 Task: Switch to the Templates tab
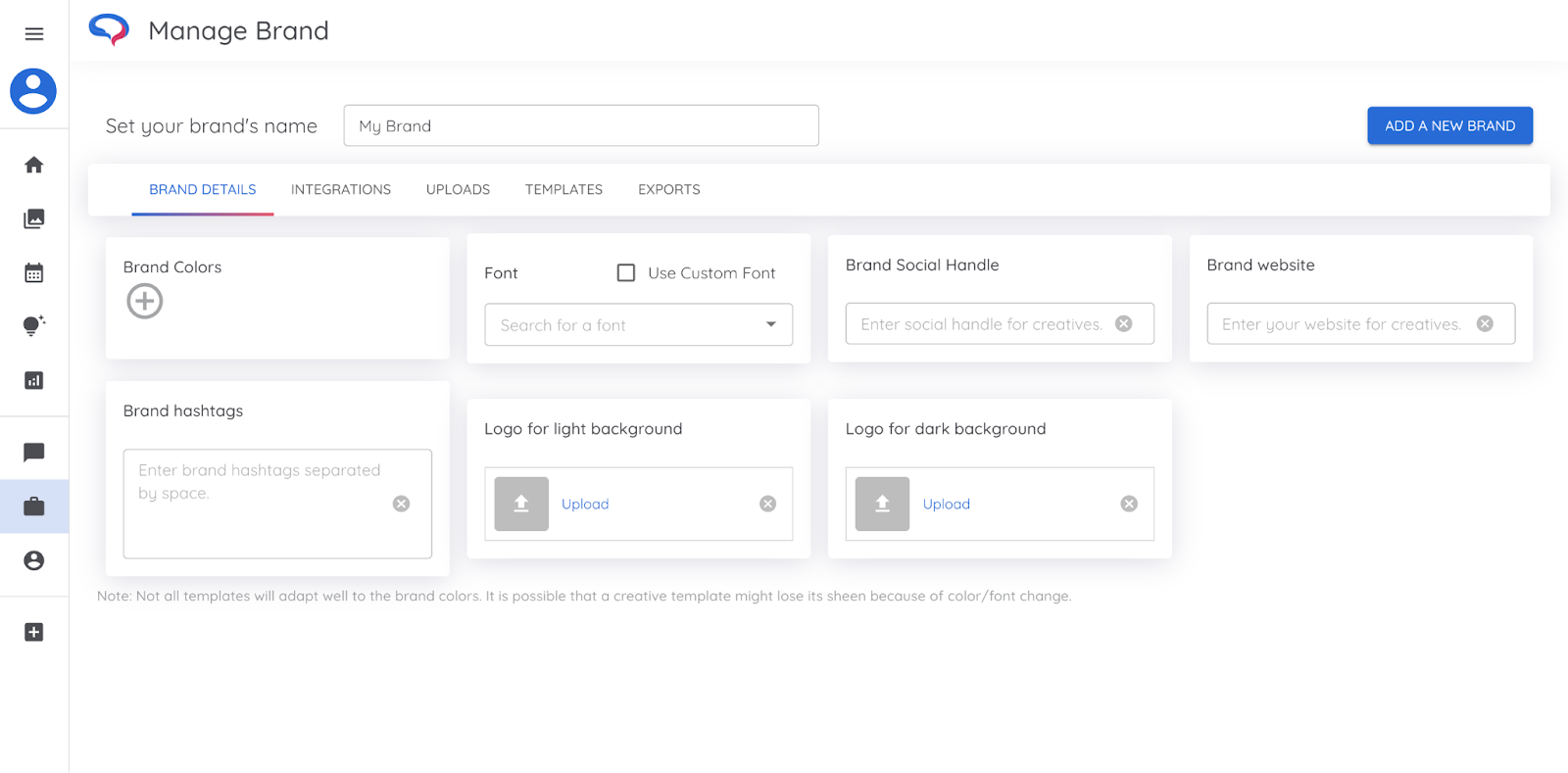(x=563, y=189)
